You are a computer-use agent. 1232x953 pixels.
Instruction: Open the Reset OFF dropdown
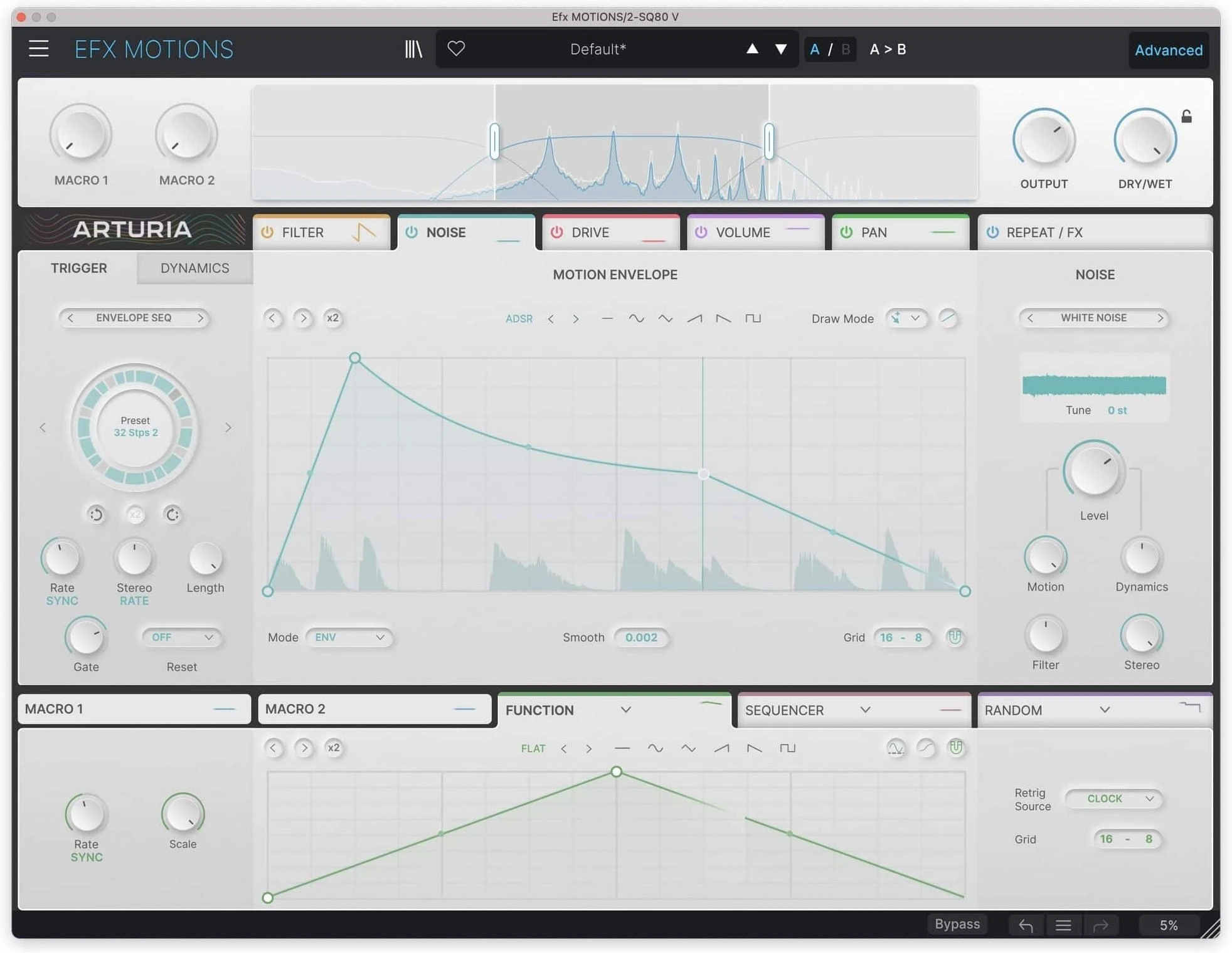[181, 637]
